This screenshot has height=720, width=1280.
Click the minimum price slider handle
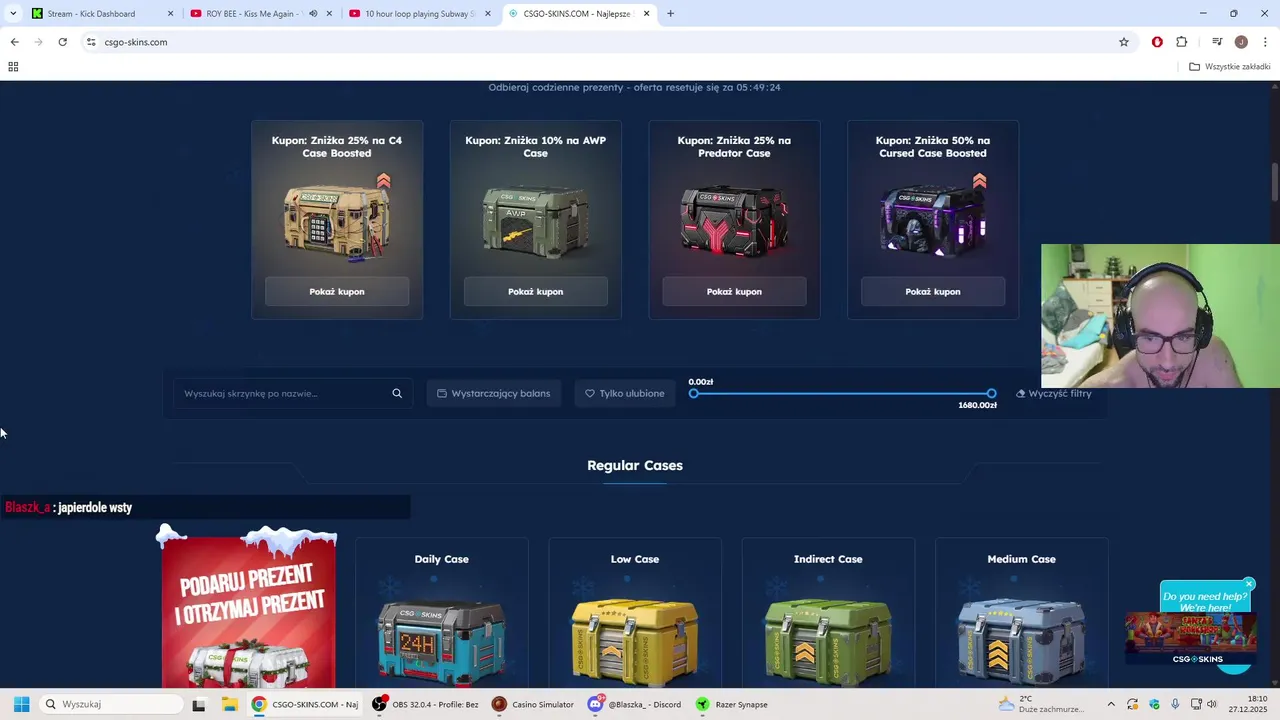coord(694,393)
